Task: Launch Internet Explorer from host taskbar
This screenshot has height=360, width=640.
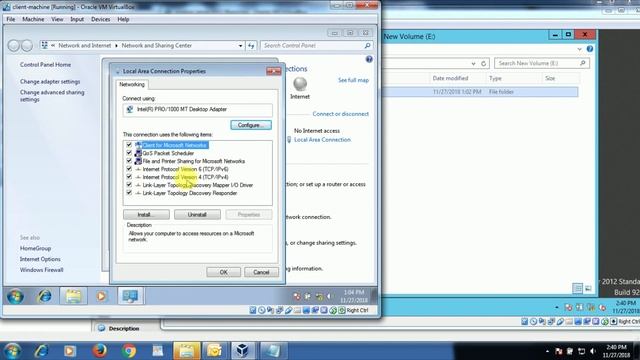Action: pyautogui.click(x=41, y=351)
